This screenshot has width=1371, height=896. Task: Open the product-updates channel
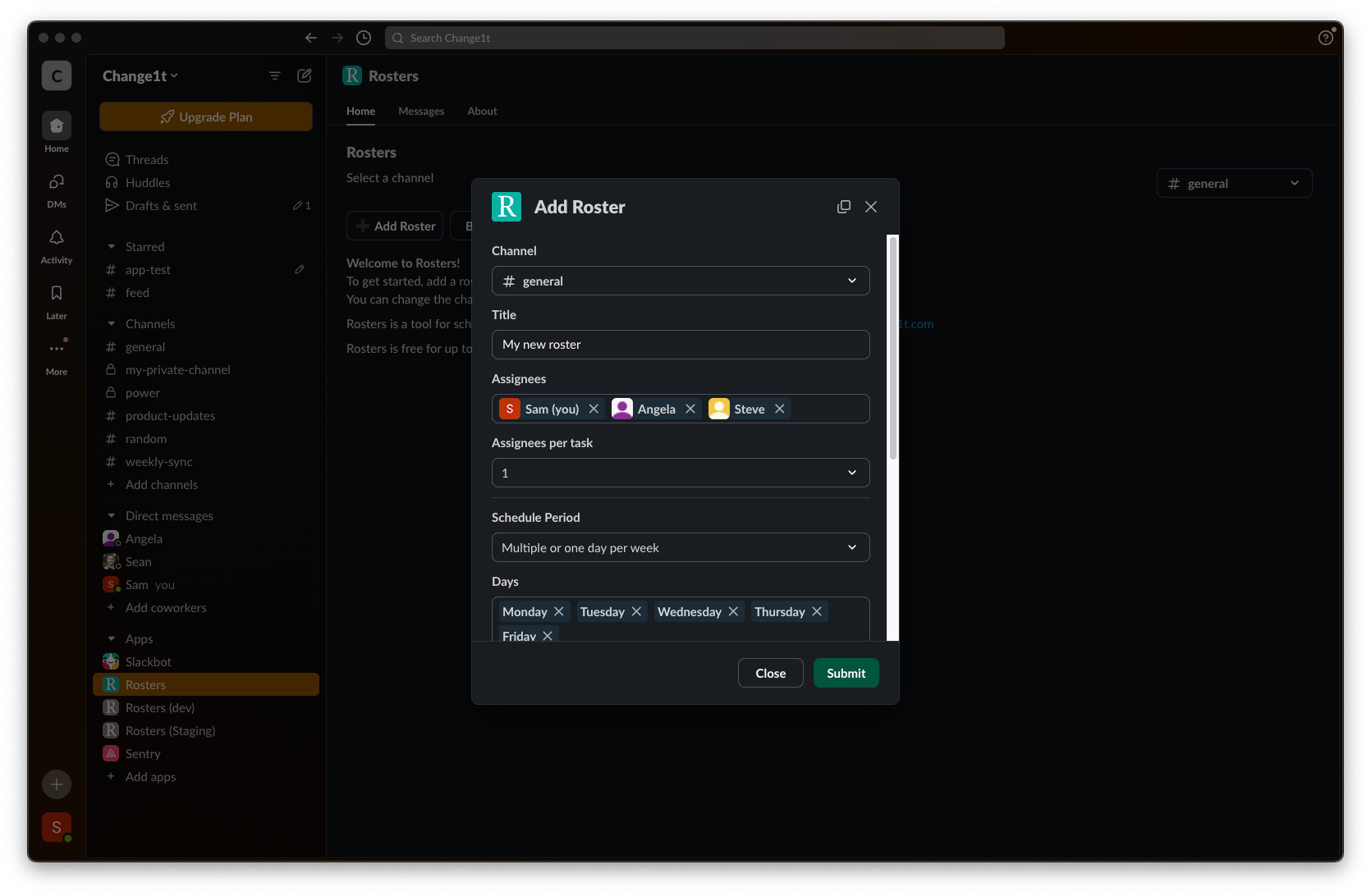click(x=206, y=415)
